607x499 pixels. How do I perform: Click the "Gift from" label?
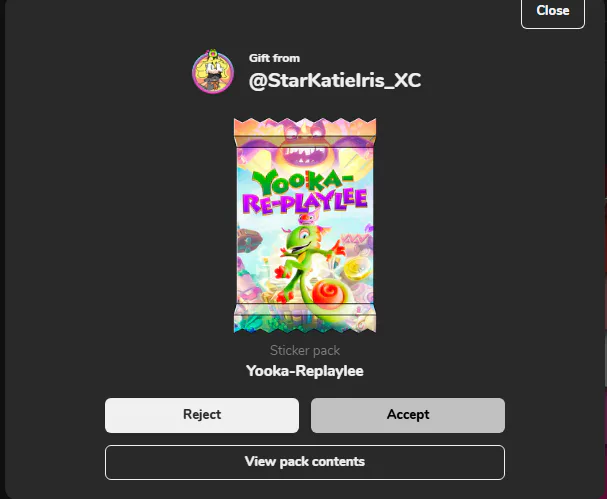274,58
